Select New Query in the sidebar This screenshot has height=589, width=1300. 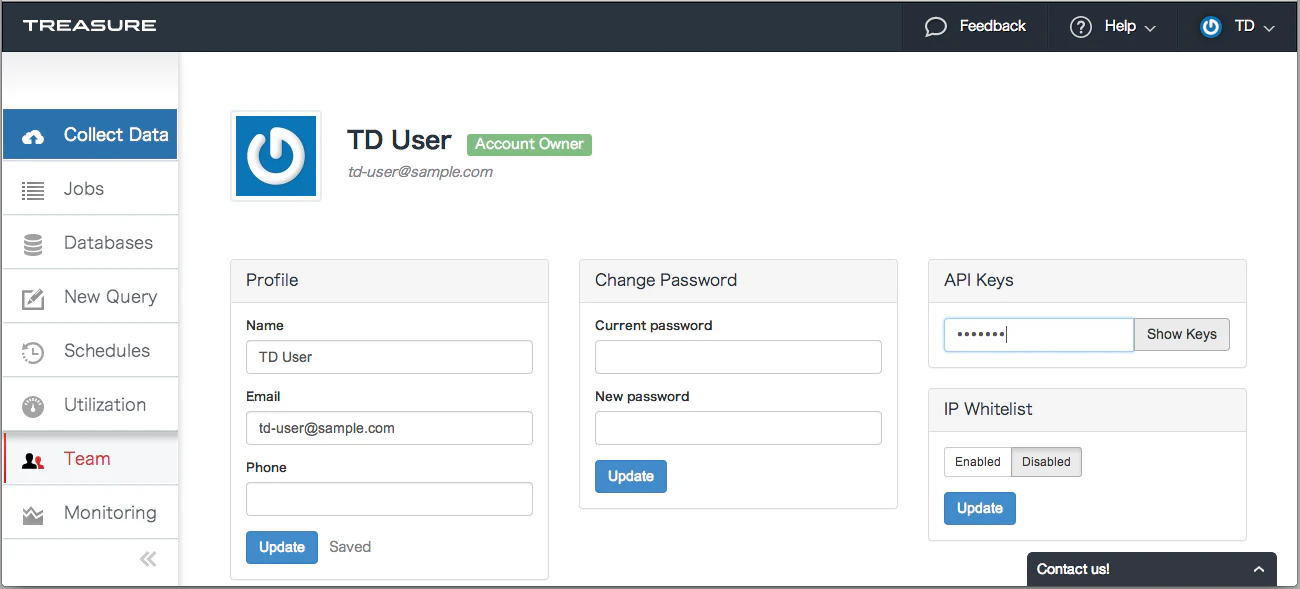[x=90, y=297]
